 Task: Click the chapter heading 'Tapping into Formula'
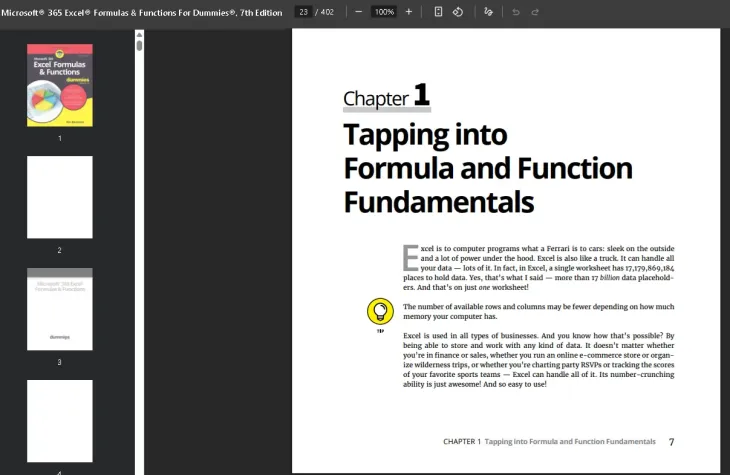coord(425,134)
